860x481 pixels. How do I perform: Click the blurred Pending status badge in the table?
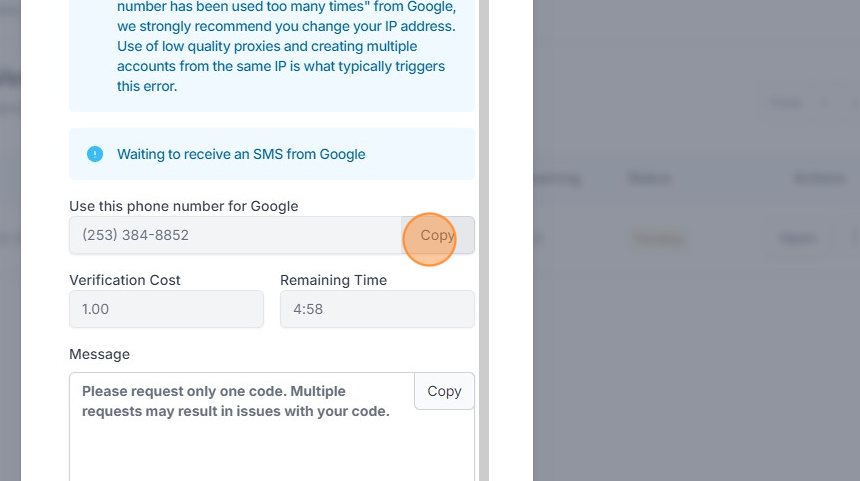[x=657, y=239]
